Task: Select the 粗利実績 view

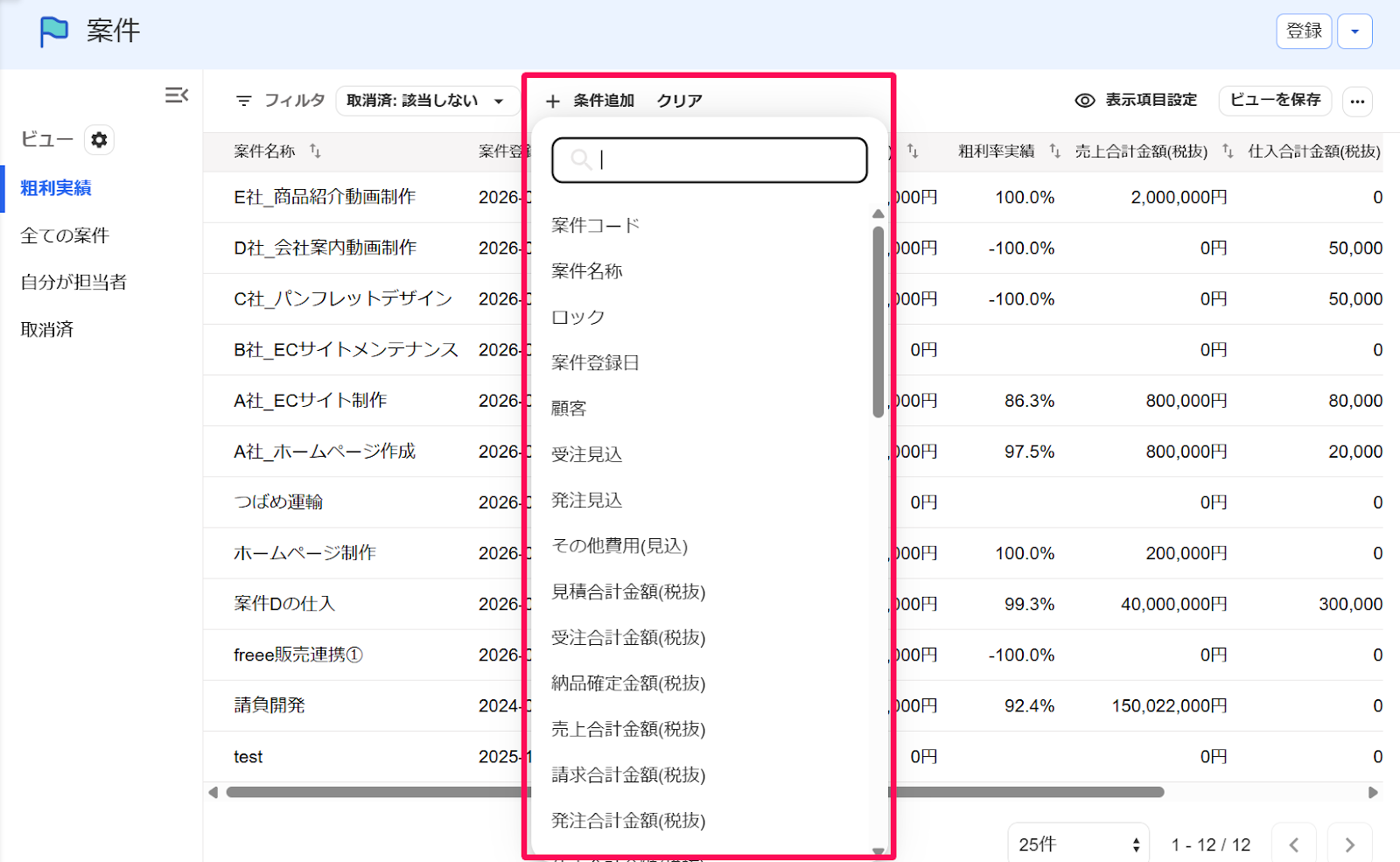Action: point(56,188)
